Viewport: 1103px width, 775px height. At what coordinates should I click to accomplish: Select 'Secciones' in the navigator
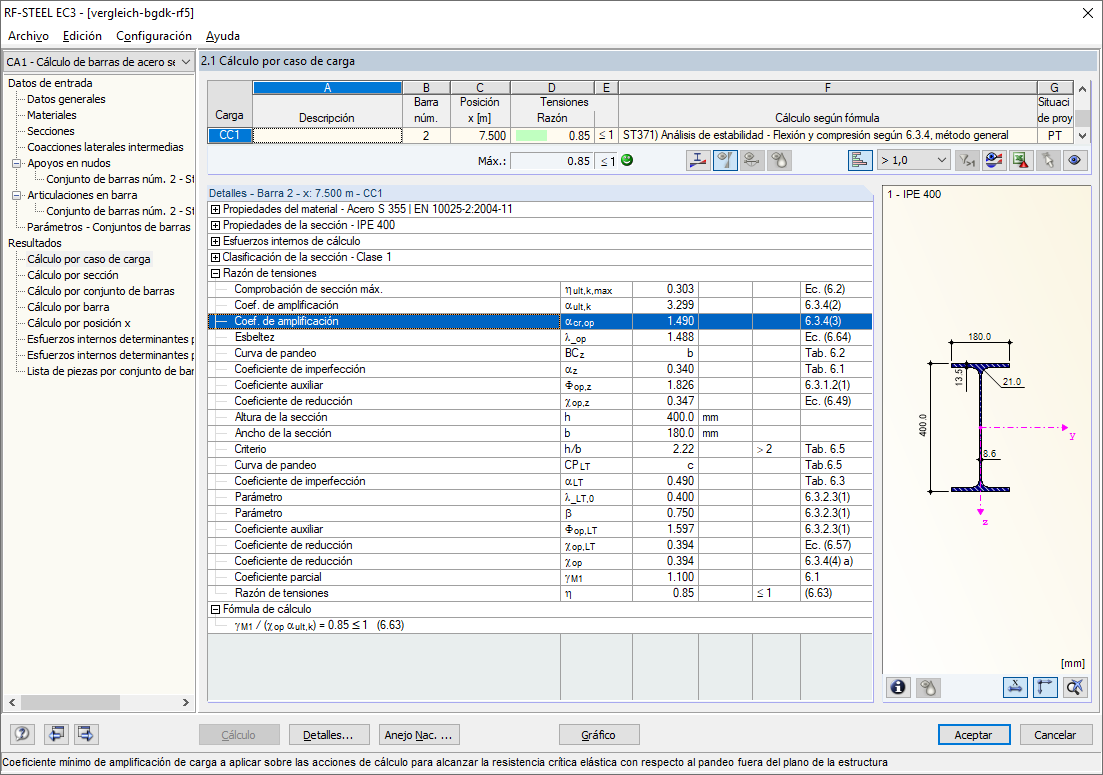click(50, 132)
